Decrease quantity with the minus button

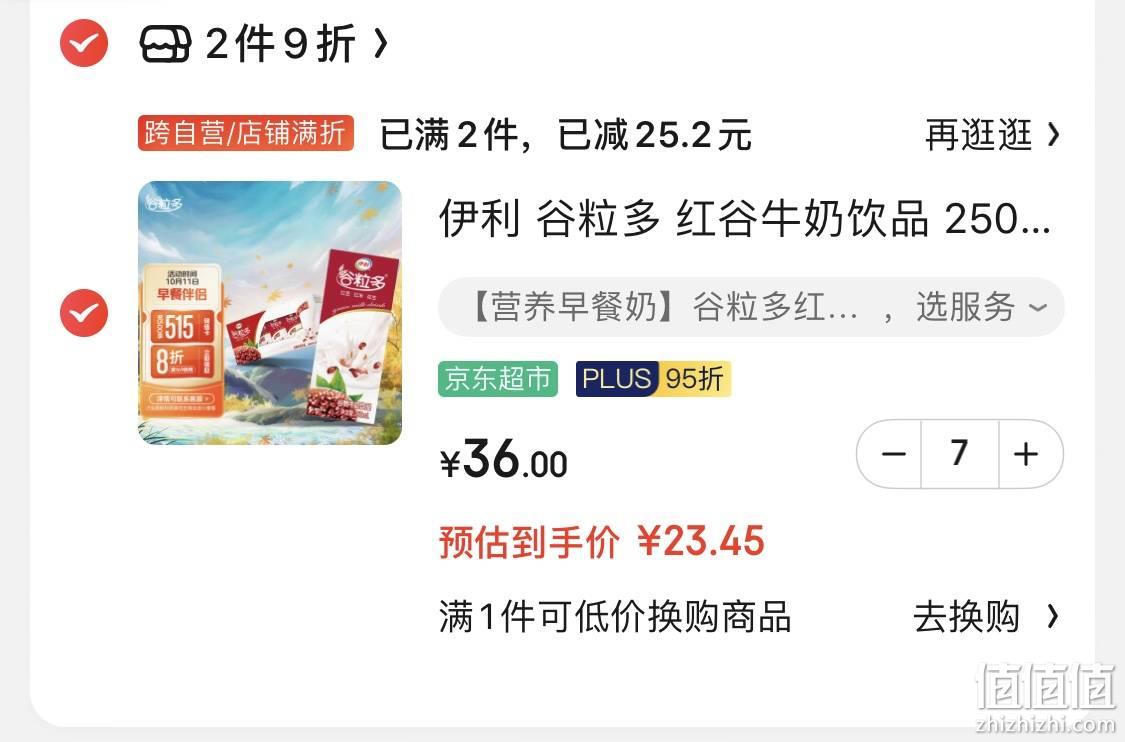(893, 454)
